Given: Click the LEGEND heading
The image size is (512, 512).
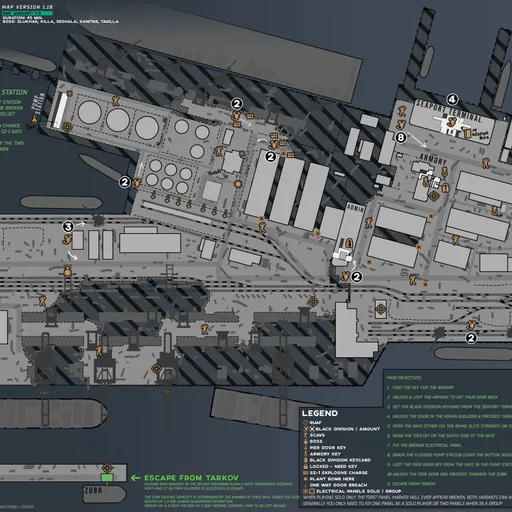Looking at the screenshot, I should pyautogui.click(x=320, y=413).
